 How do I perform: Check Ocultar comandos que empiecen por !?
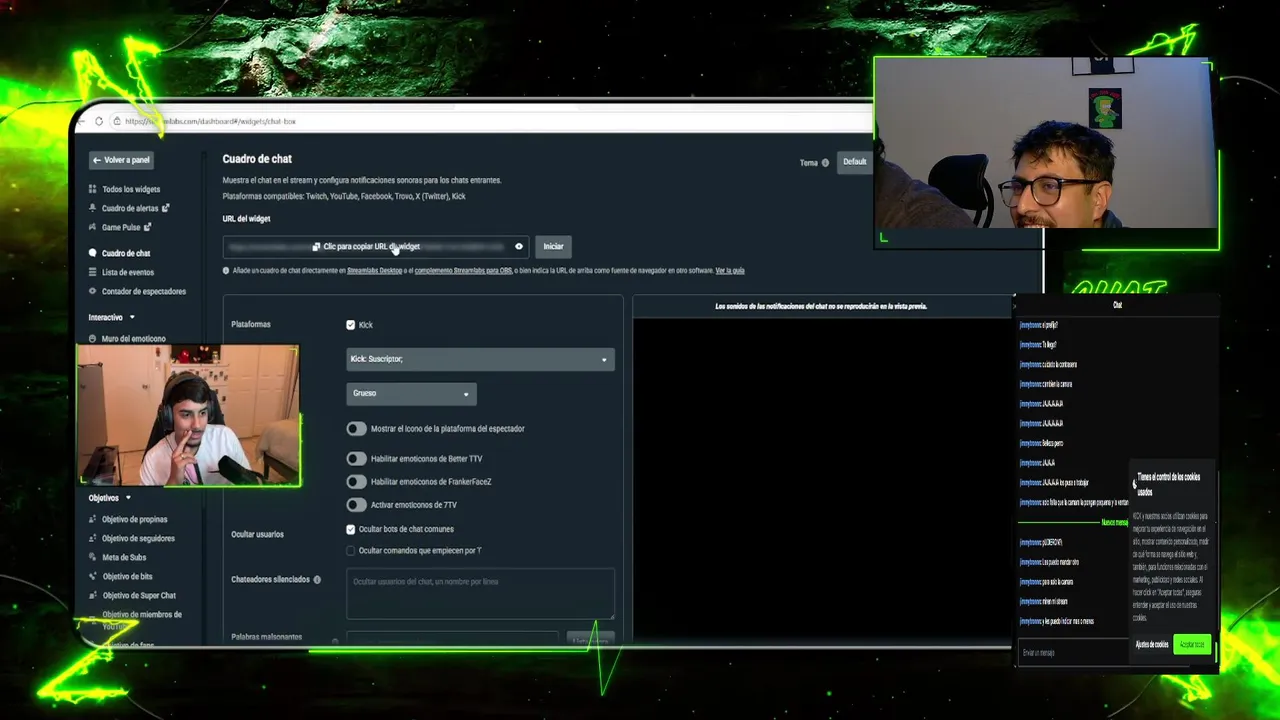350,550
